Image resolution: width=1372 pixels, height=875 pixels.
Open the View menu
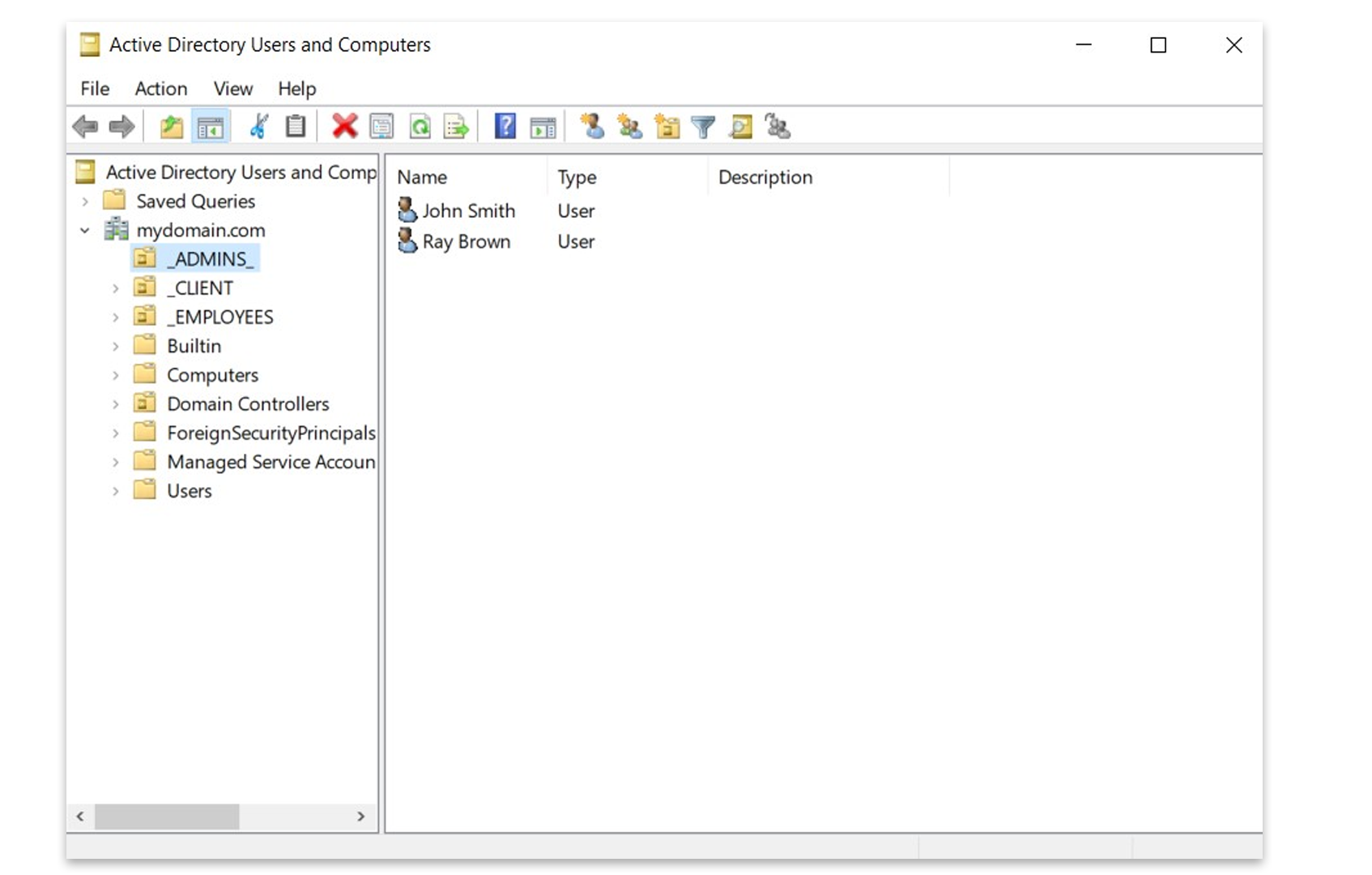point(232,88)
